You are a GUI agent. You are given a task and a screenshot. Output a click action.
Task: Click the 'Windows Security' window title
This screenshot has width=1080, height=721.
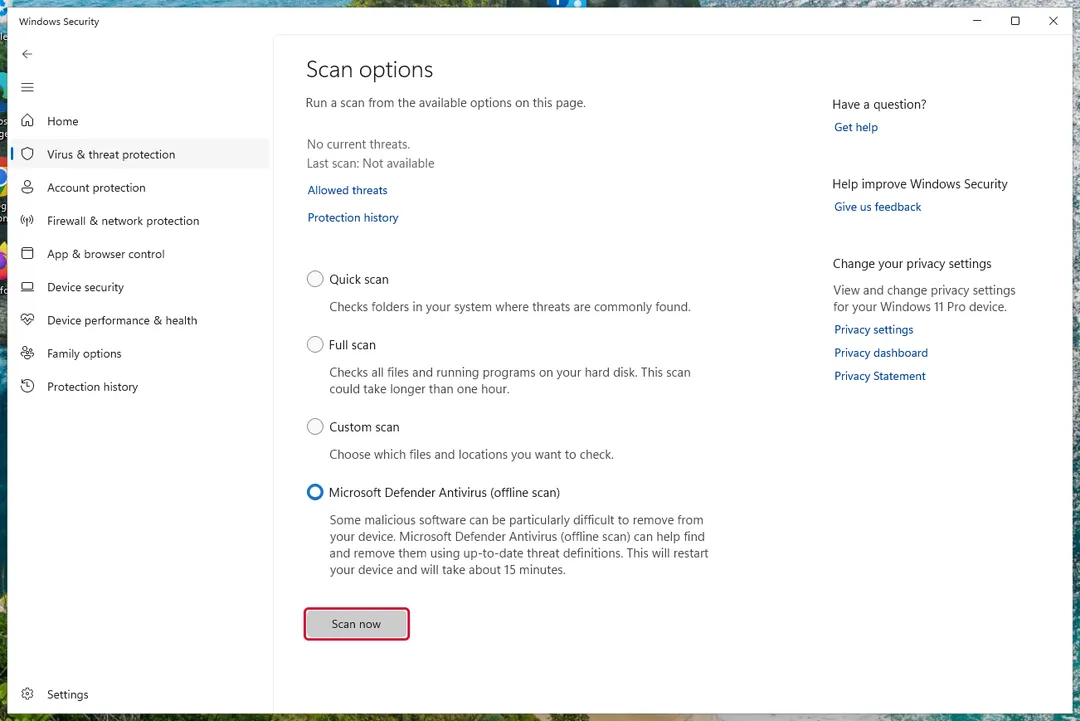tap(59, 21)
